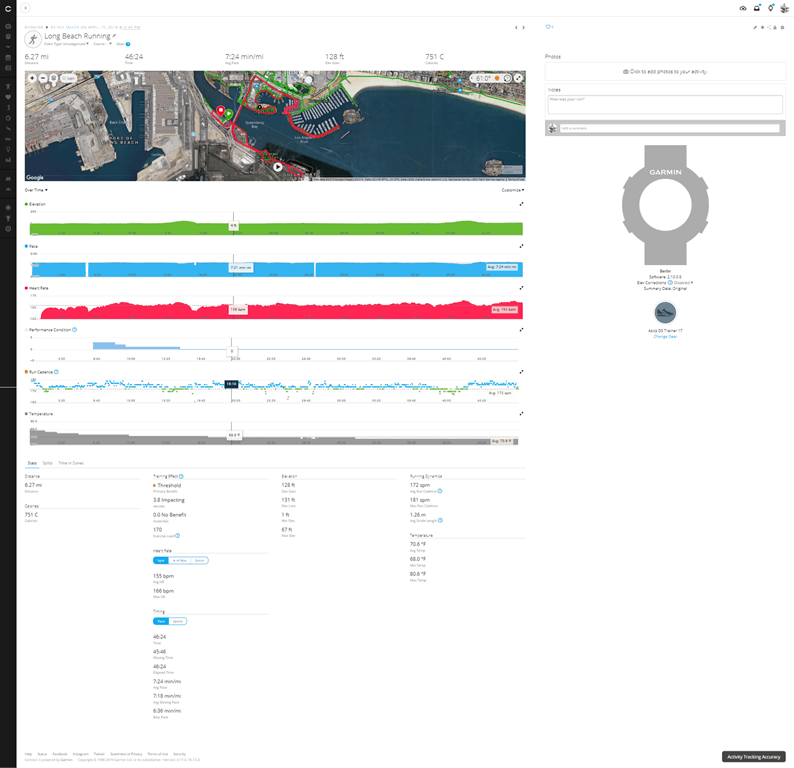Image resolution: width=794 pixels, height=768 pixels.
Task: Zoom out on the map
Action: point(43,78)
